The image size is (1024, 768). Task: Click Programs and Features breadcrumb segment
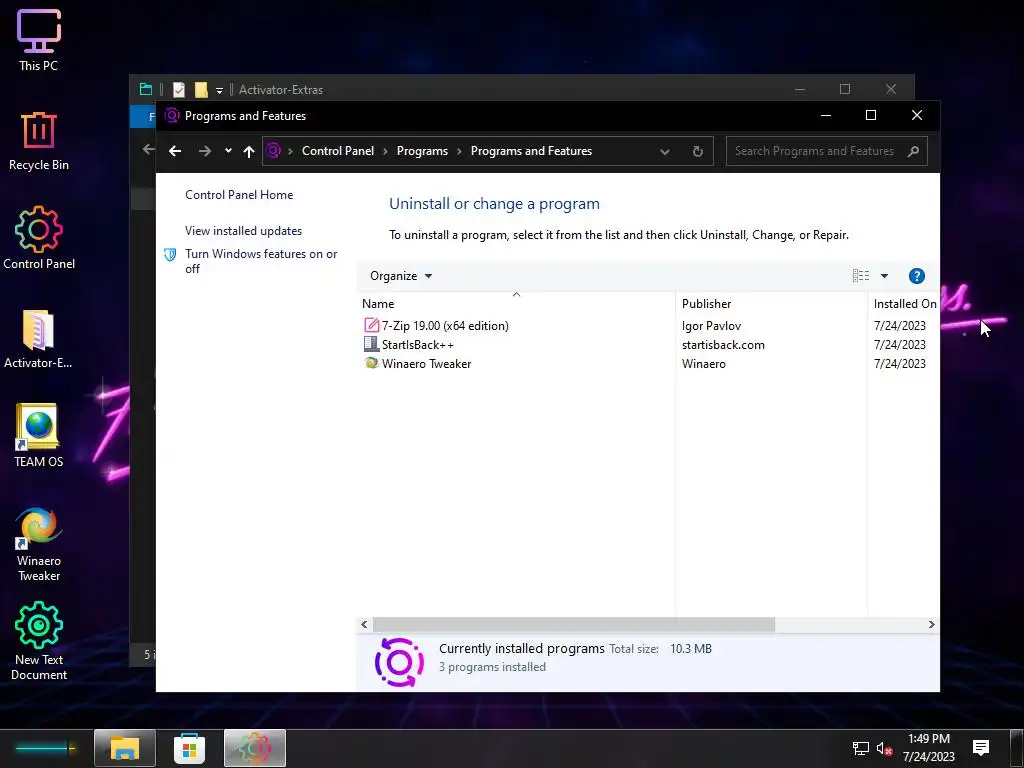[x=531, y=151]
